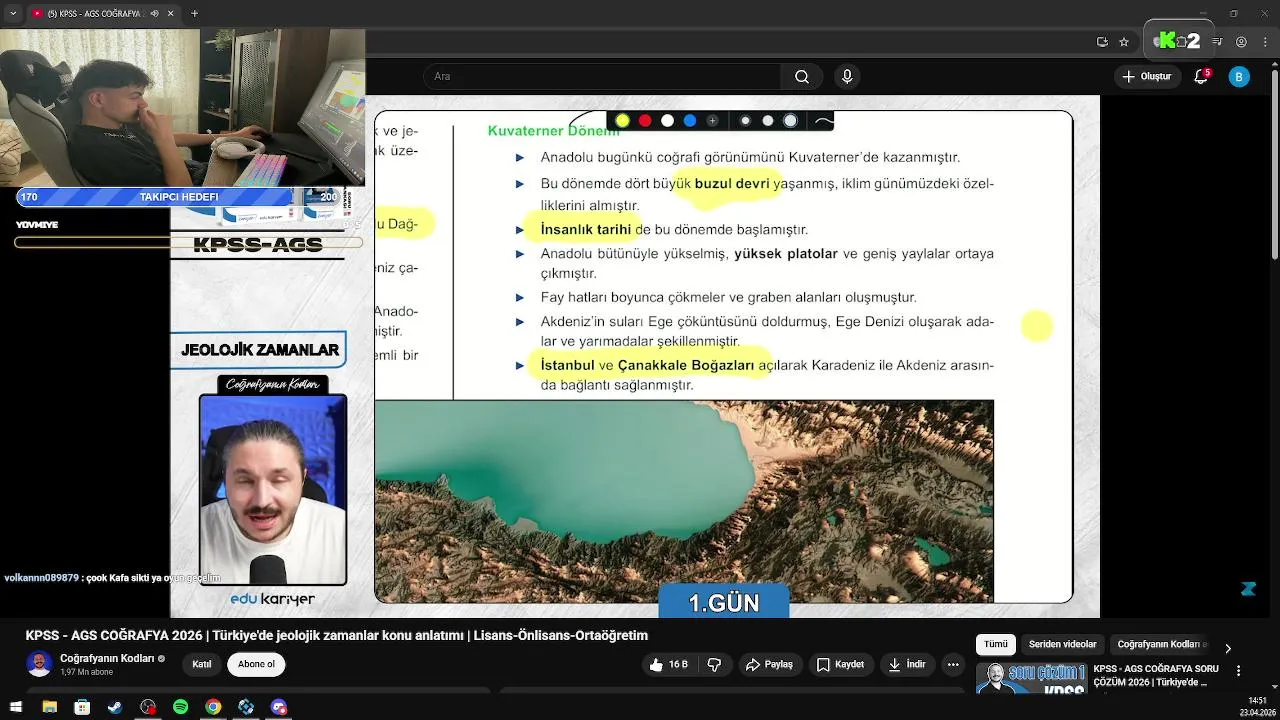Image resolution: width=1280 pixels, height=720 pixels.
Task: Open the account avatar B menu
Action: click(1239, 77)
